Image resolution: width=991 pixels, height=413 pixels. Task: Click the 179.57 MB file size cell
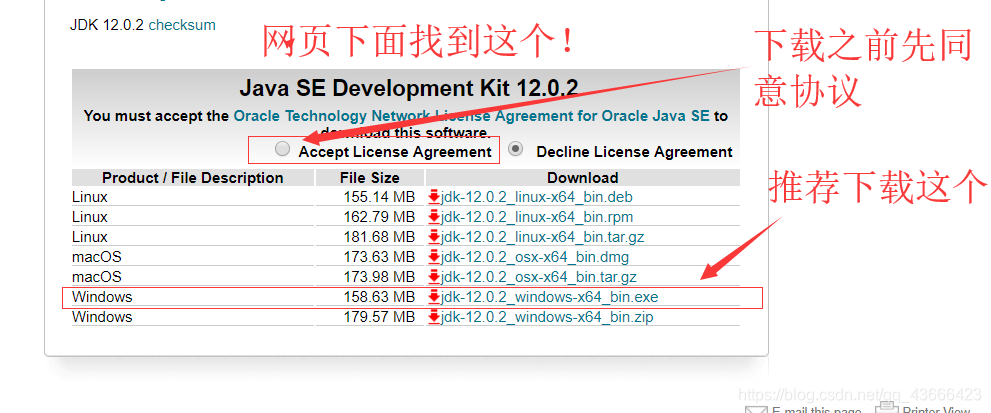click(370, 317)
